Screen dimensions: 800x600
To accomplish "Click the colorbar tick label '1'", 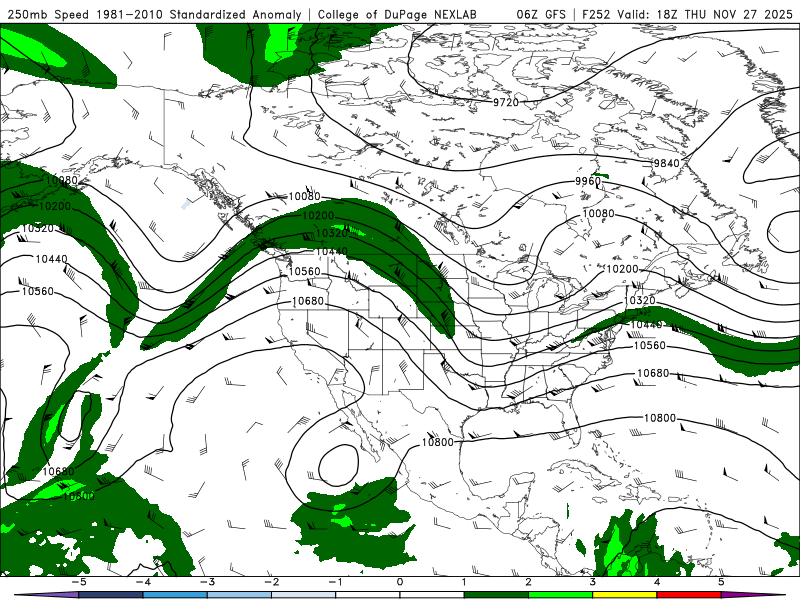I will (x=464, y=582).
